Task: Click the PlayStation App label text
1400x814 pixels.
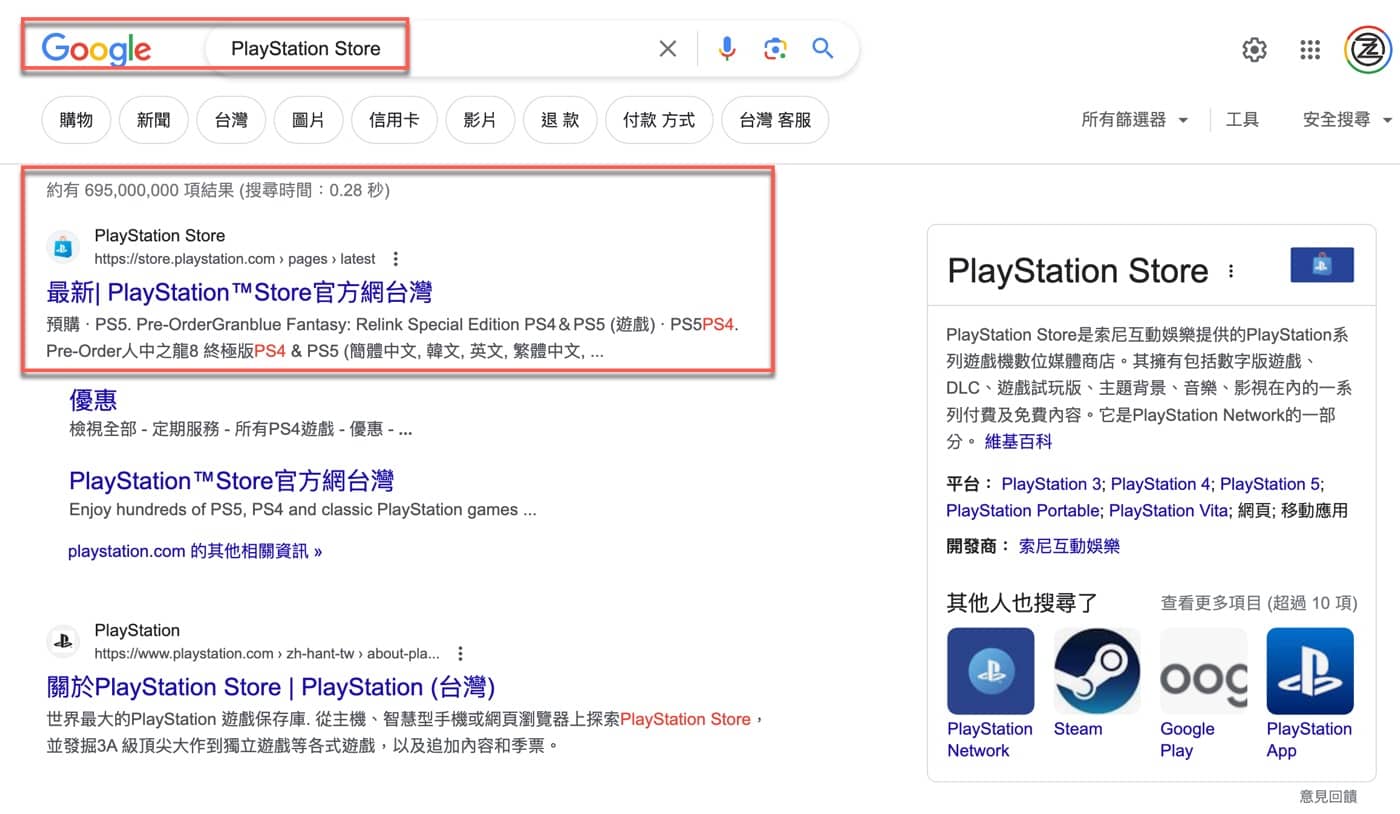Action: point(1309,740)
